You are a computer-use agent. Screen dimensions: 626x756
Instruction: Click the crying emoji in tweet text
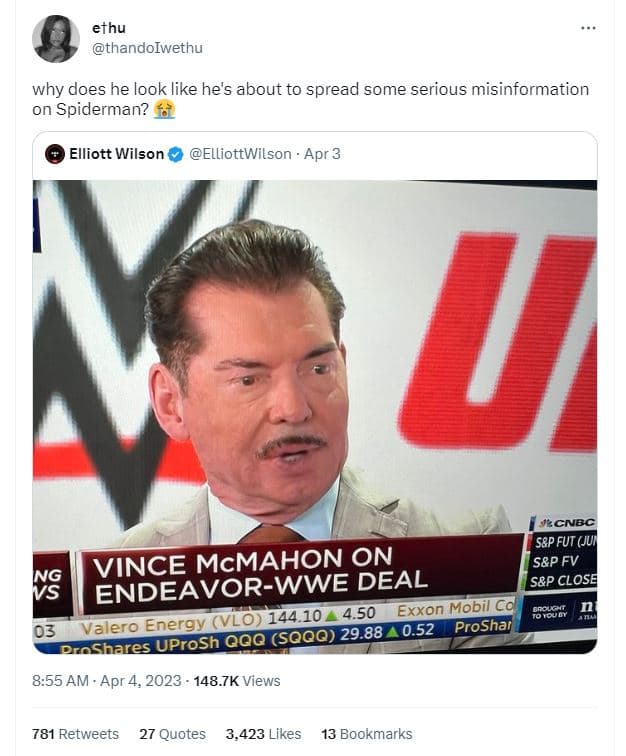[165, 109]
